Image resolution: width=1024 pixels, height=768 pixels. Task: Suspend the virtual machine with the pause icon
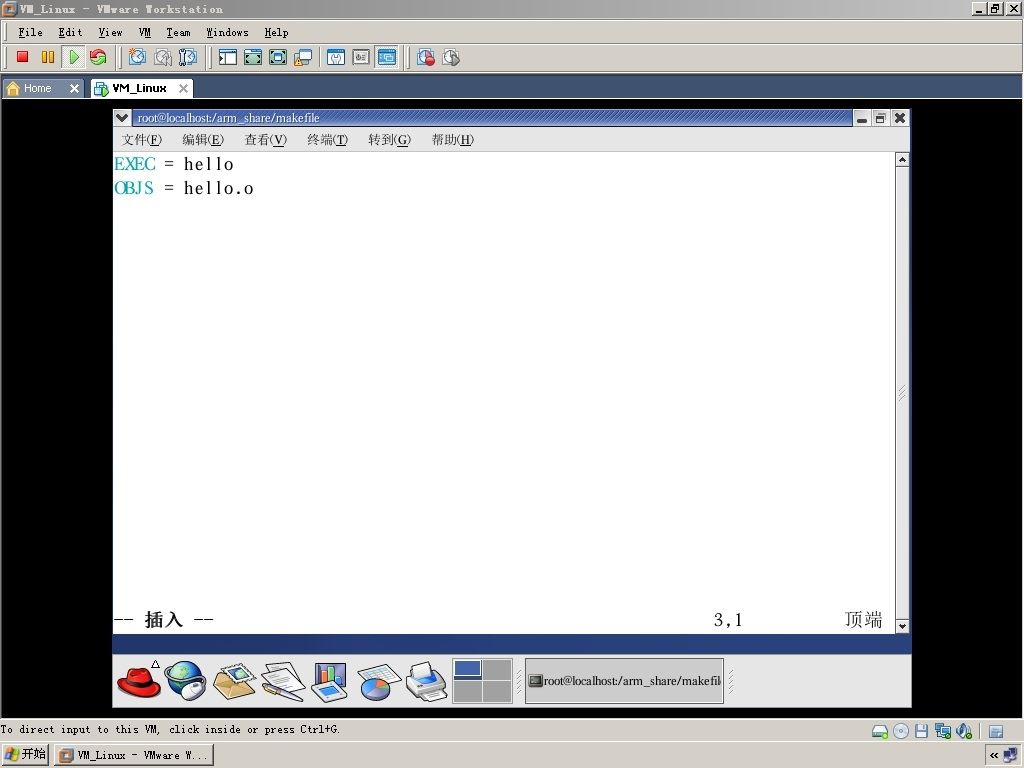[48, 57]
